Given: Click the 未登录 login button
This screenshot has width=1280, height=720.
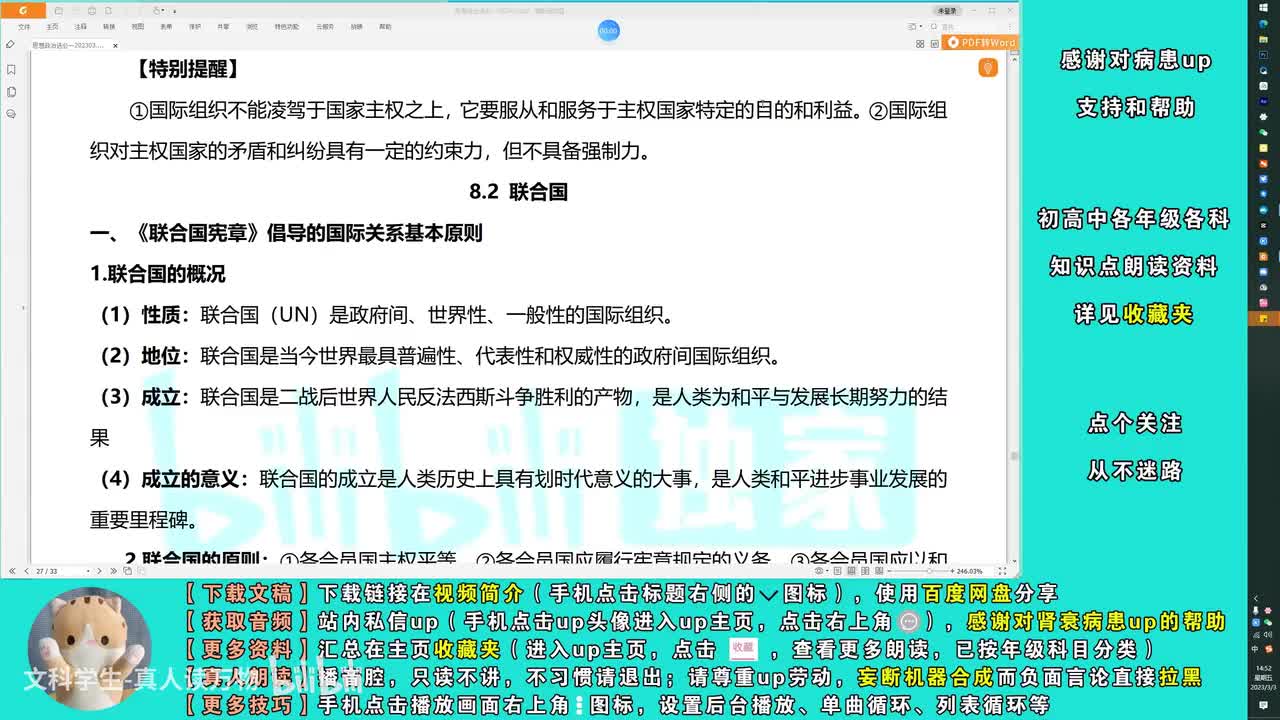Looking at the screenshot, I should pyautogui.click(x=947, y=11).
